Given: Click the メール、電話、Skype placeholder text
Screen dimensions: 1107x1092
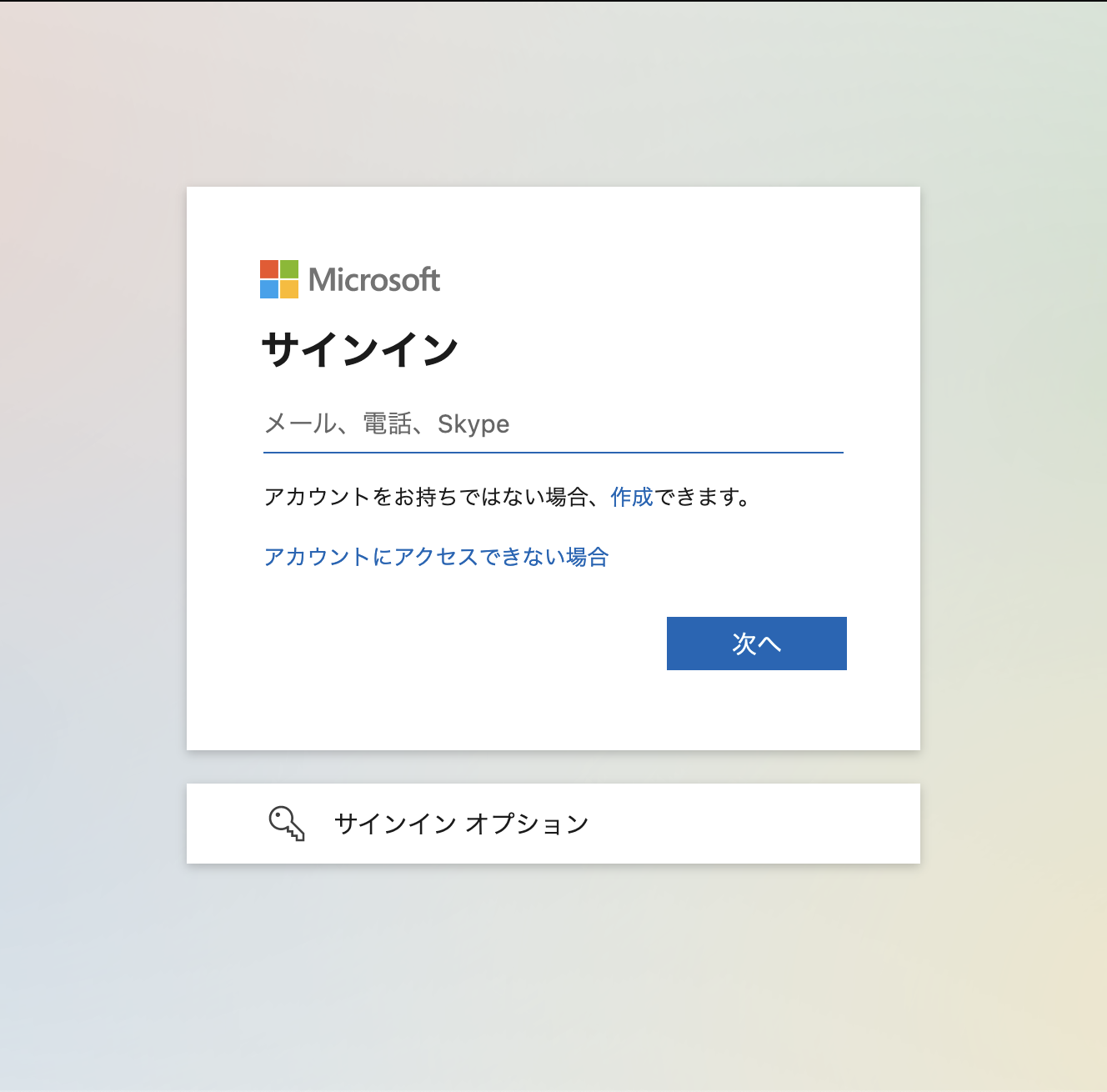Looking at the screenshot, I should pos(387,424).
